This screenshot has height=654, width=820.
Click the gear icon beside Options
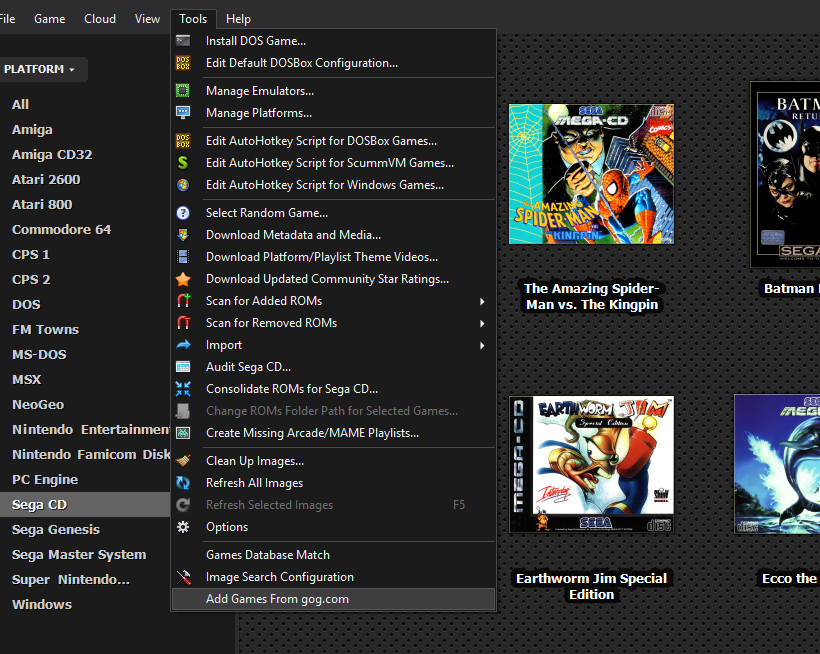click(x=183, y=527)
